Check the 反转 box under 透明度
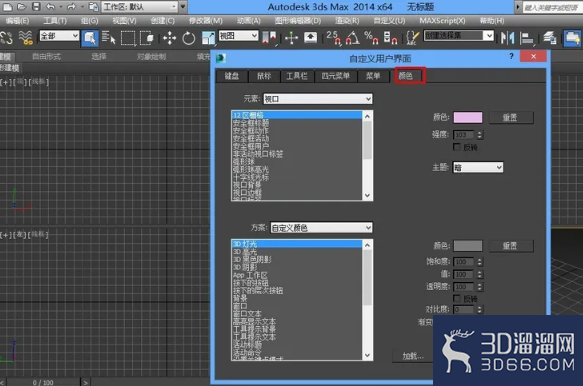The height and width of the screenshot is (386, 583). [x=457, y=298]
